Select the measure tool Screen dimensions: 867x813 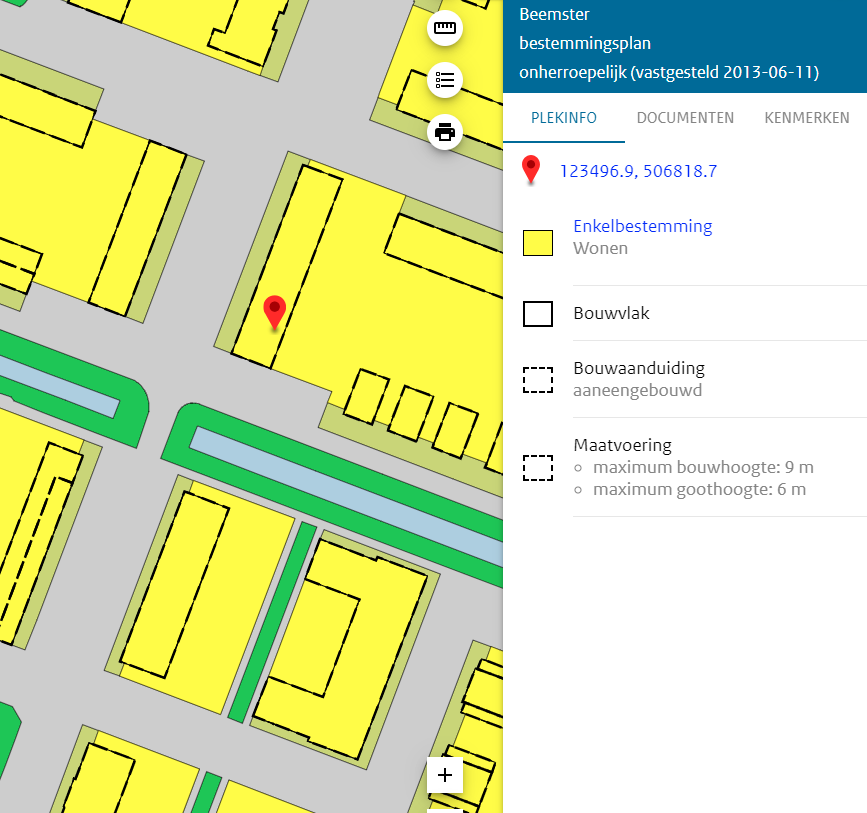[444, 28]
